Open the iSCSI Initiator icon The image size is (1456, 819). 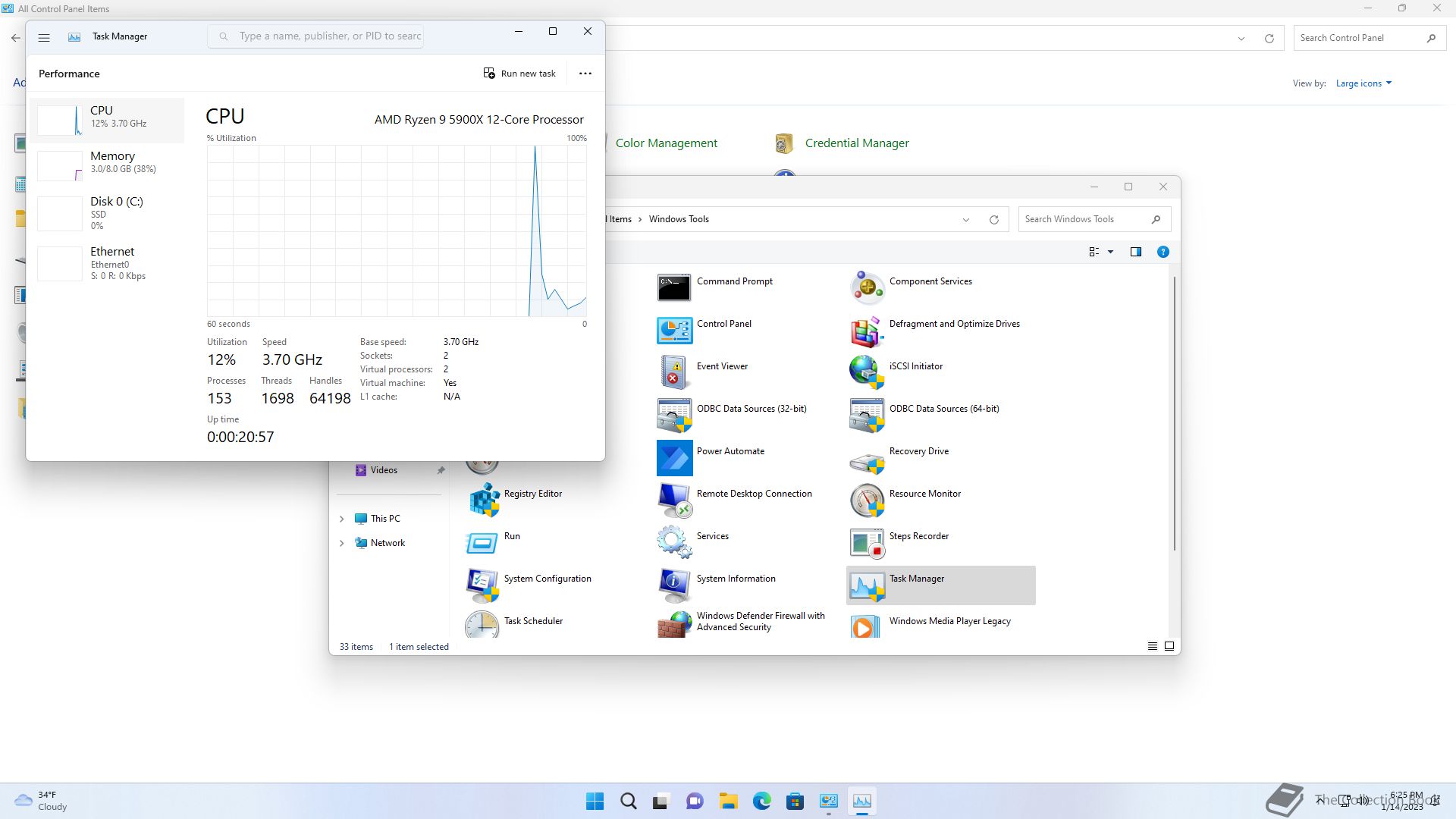point(867,373)
